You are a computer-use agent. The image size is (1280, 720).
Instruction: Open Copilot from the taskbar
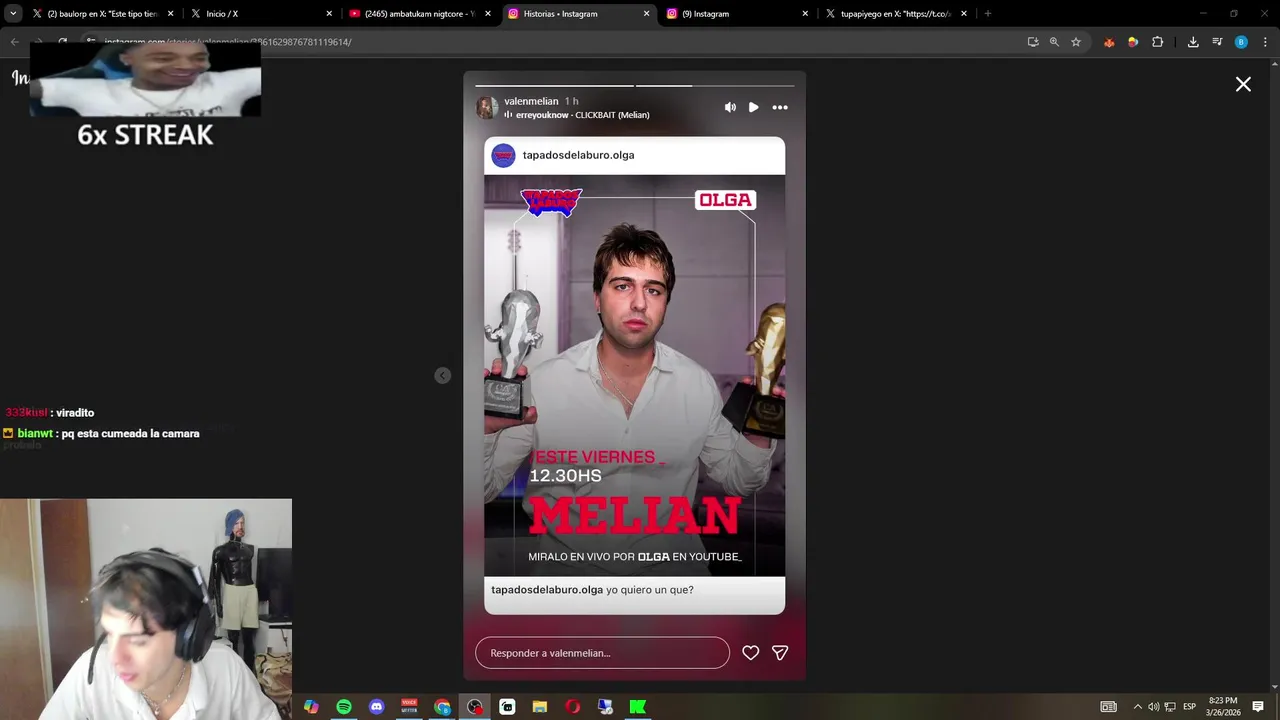point(311,707)
